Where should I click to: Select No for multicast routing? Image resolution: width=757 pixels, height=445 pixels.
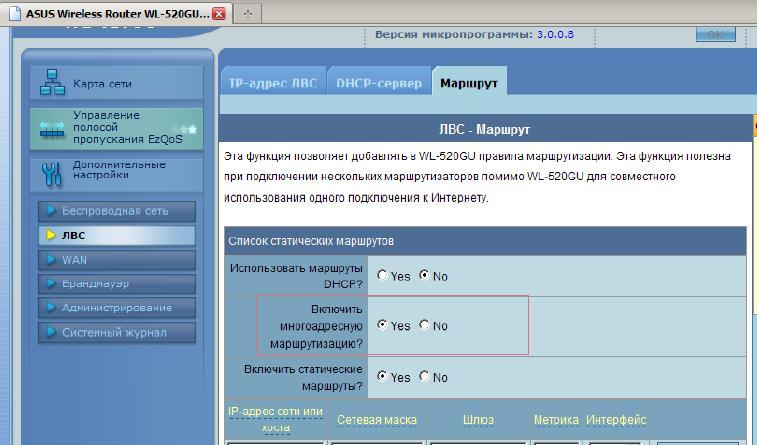pos(424,325)
